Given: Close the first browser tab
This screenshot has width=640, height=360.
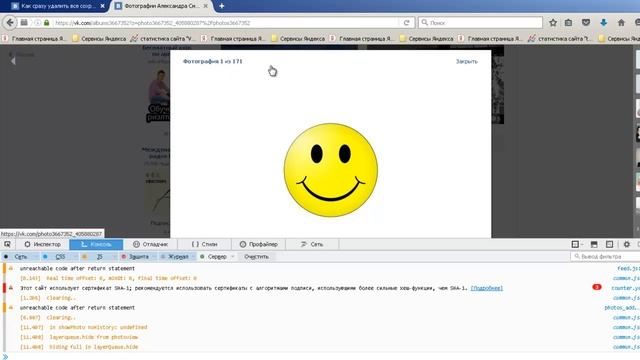Looking at the screenshot, I should pos(102,6).
